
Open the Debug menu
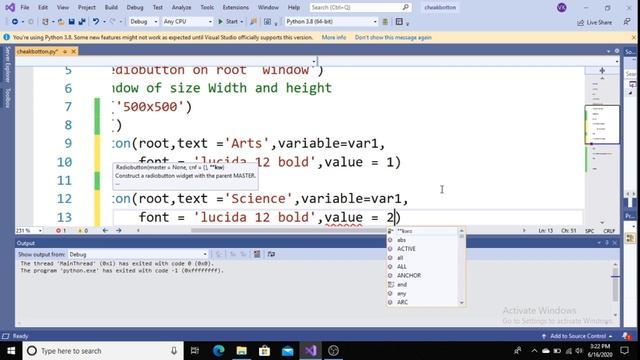[x=135, y=7]
